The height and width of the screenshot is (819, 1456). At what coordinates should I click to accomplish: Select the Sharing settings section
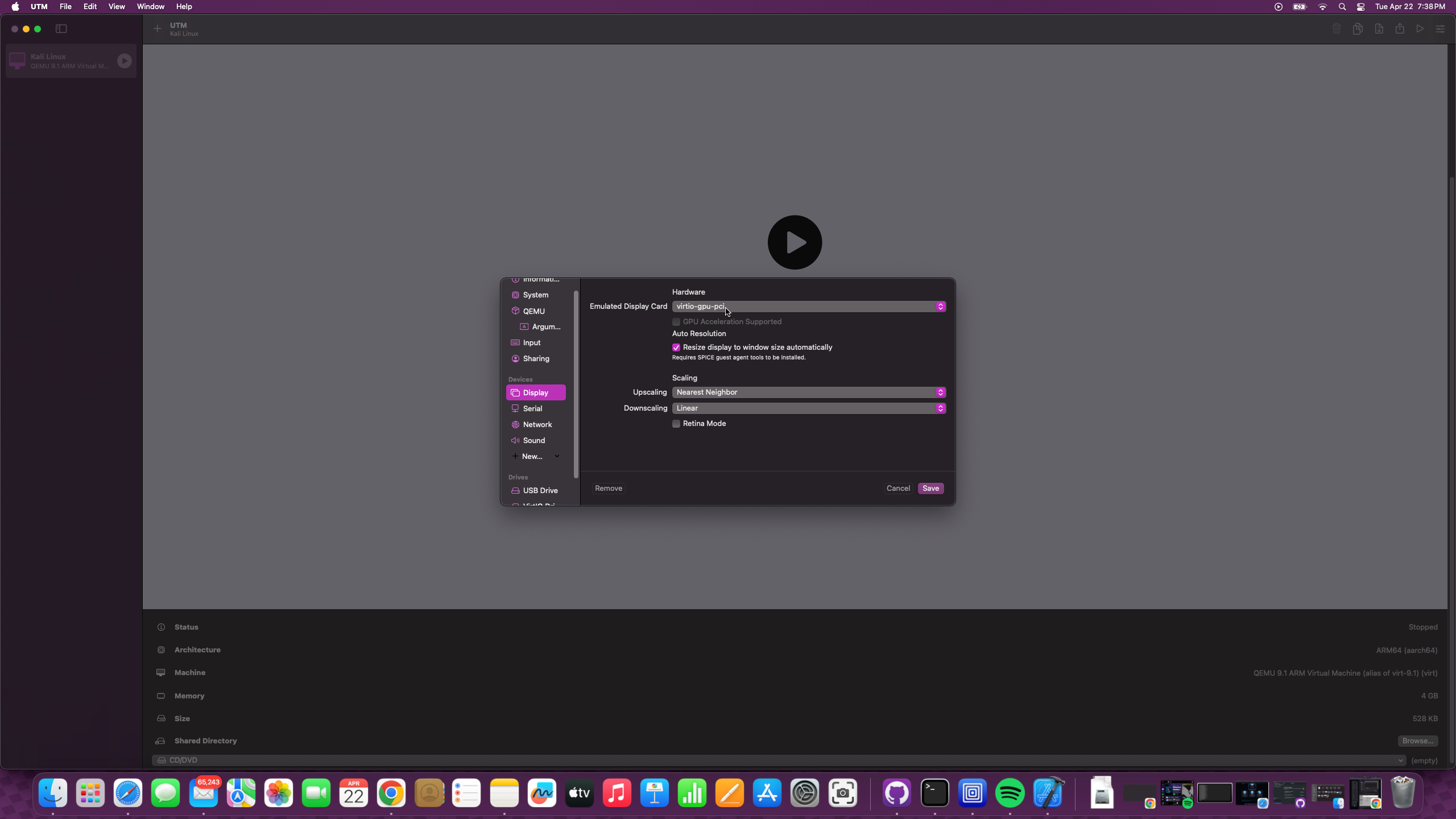click(536, 359)
